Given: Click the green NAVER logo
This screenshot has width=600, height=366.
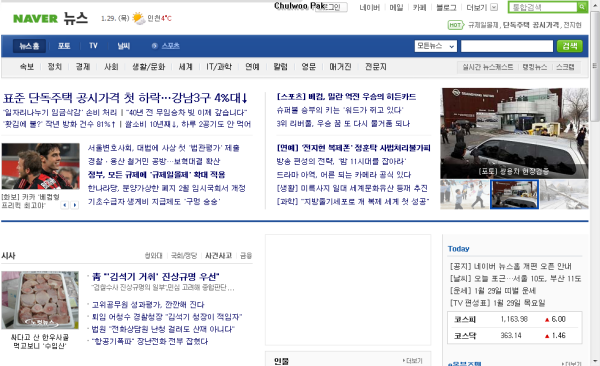Looking at the screenshot, I should [x=35, y=18].
